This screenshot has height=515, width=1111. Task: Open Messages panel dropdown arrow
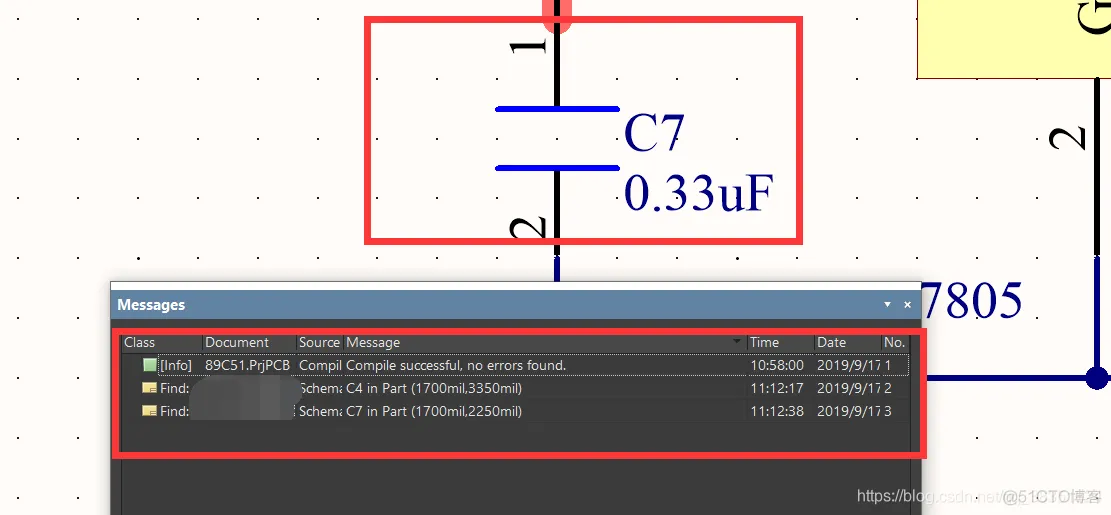coord(887,305)
